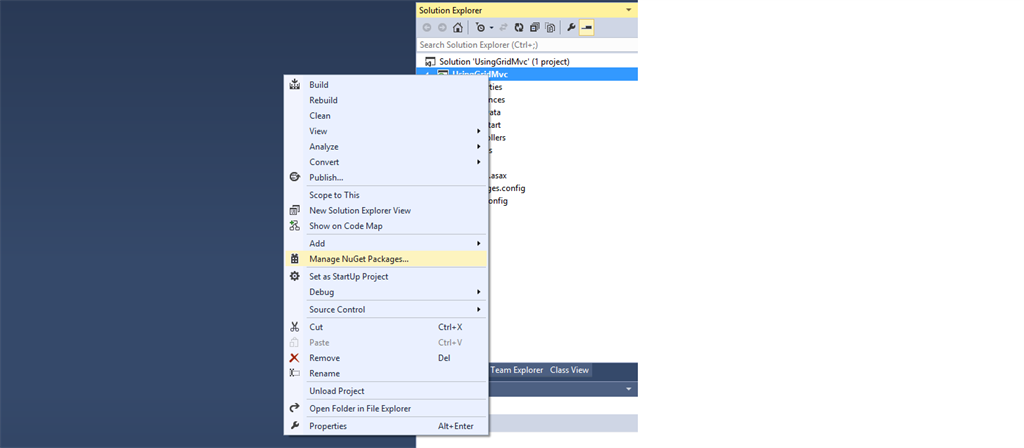Toggle the Preview Selected Items button
The width and height of the screenshot is (1024, 448).
(586, 27)
